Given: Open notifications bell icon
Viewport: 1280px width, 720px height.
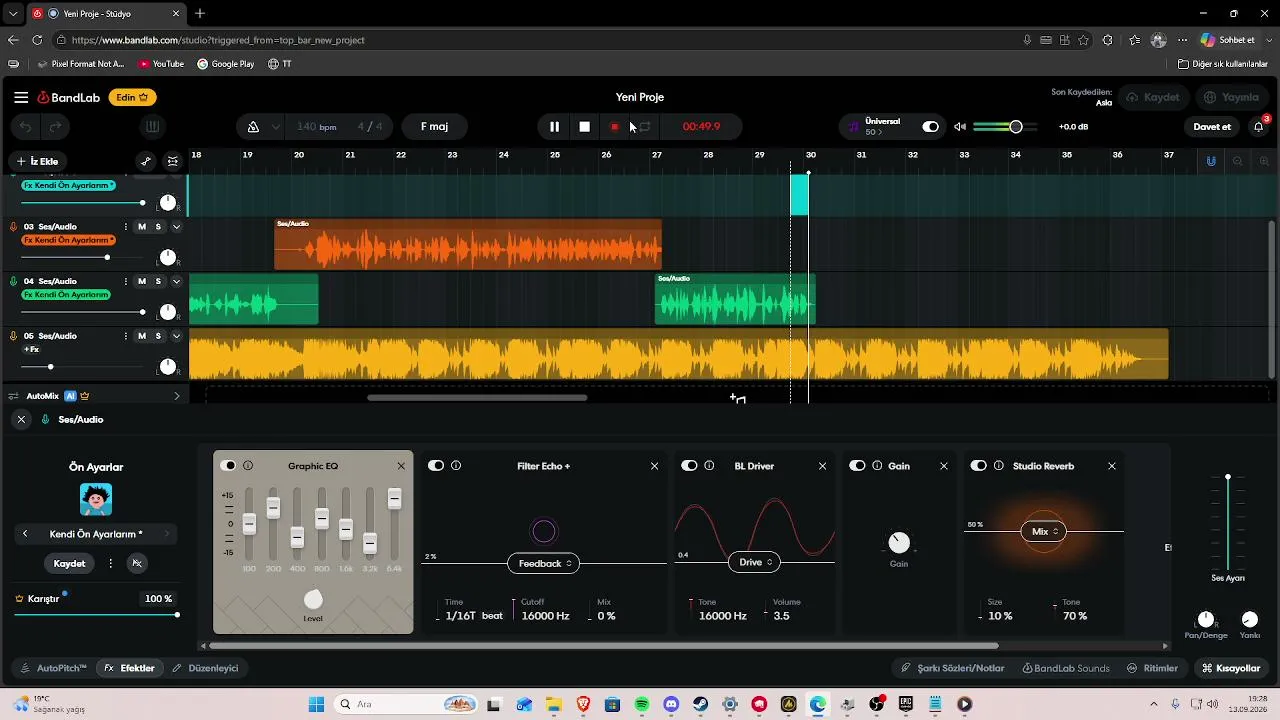Looking at the screenshot, I should pos(1259,127).
